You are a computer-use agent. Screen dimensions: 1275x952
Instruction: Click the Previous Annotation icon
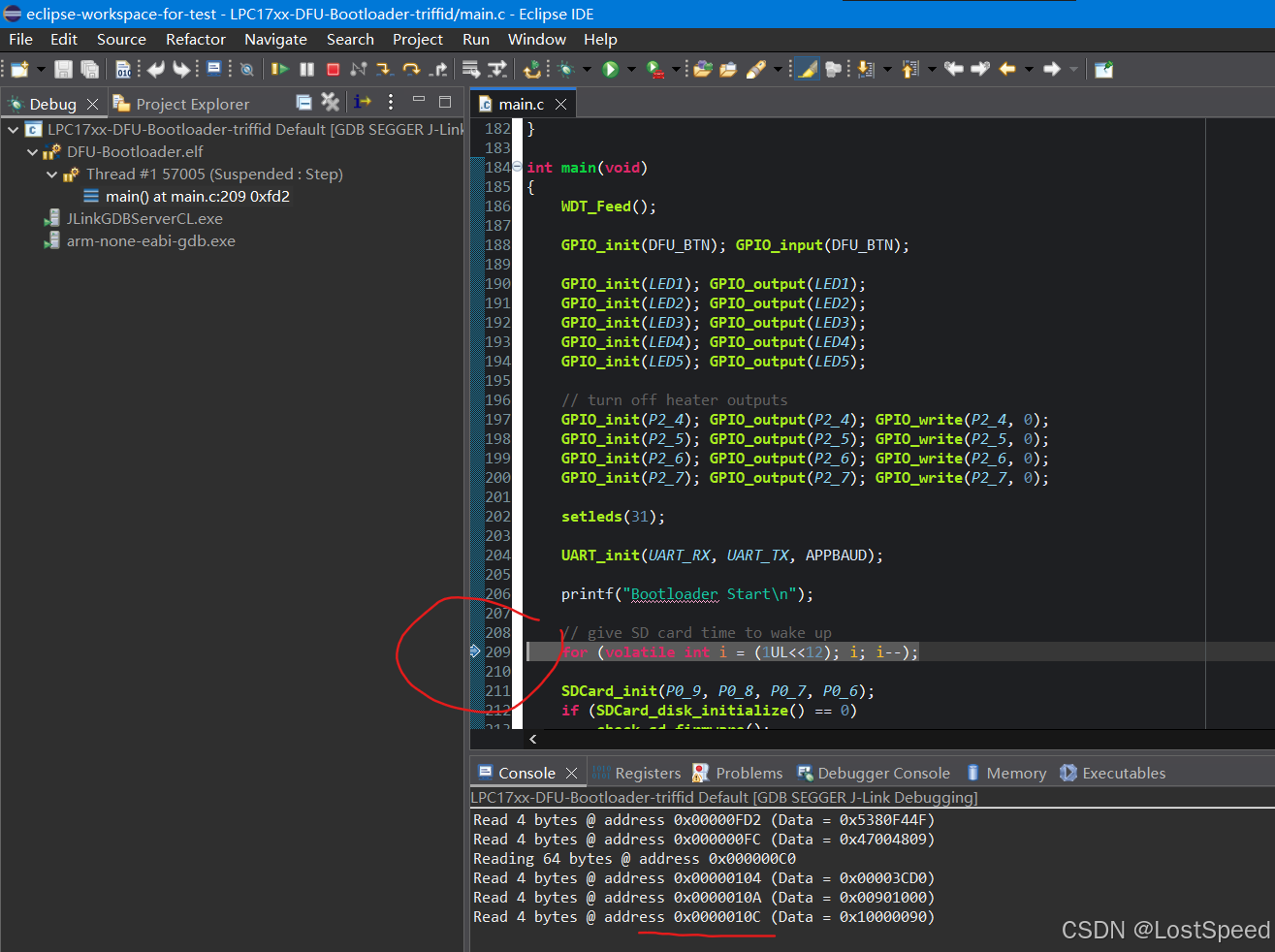[x=910, y=69]
